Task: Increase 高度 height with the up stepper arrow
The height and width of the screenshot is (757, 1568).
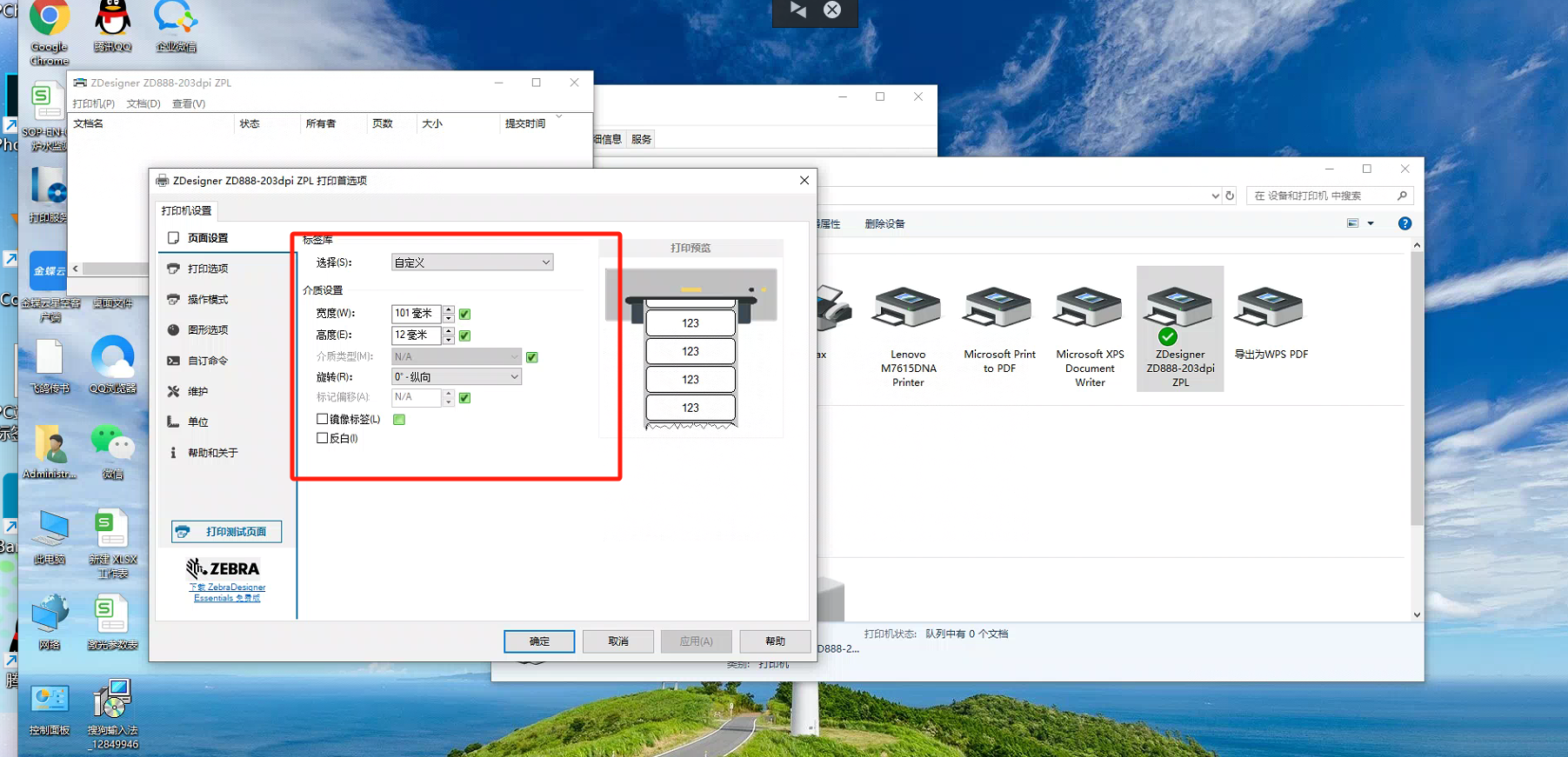Action: [x=449, y=330]
